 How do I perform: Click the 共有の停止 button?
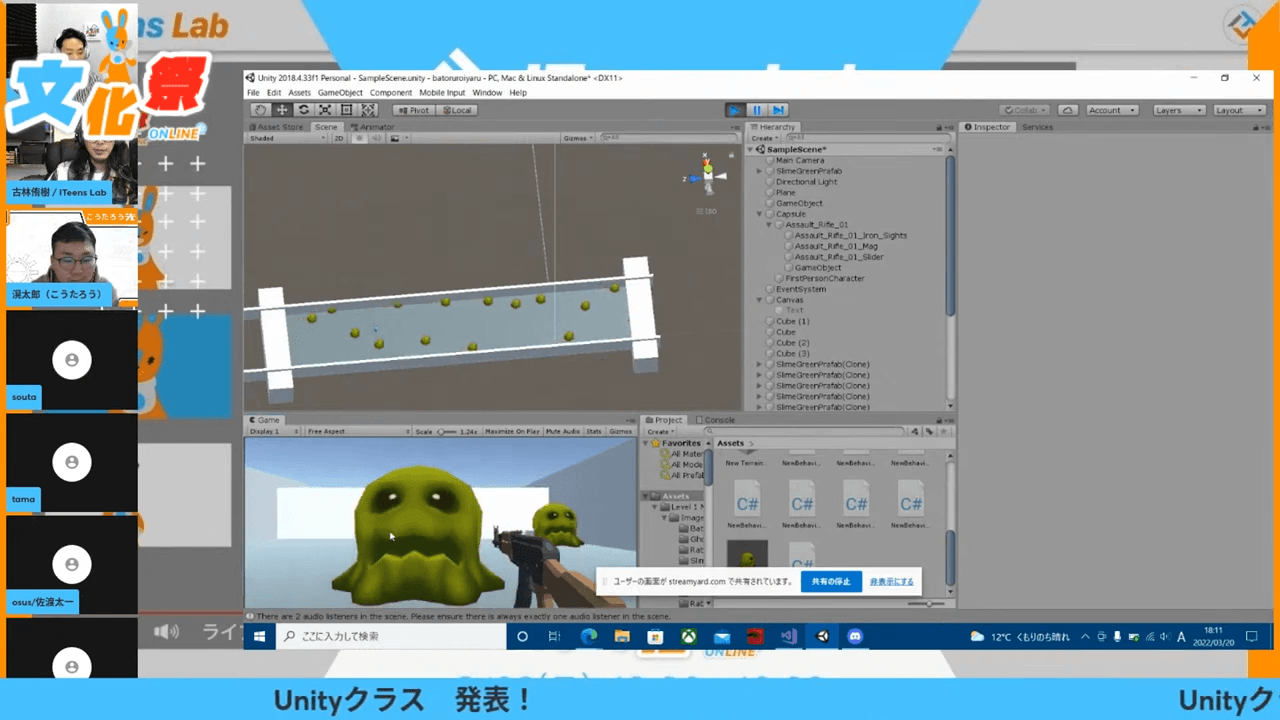830,581
